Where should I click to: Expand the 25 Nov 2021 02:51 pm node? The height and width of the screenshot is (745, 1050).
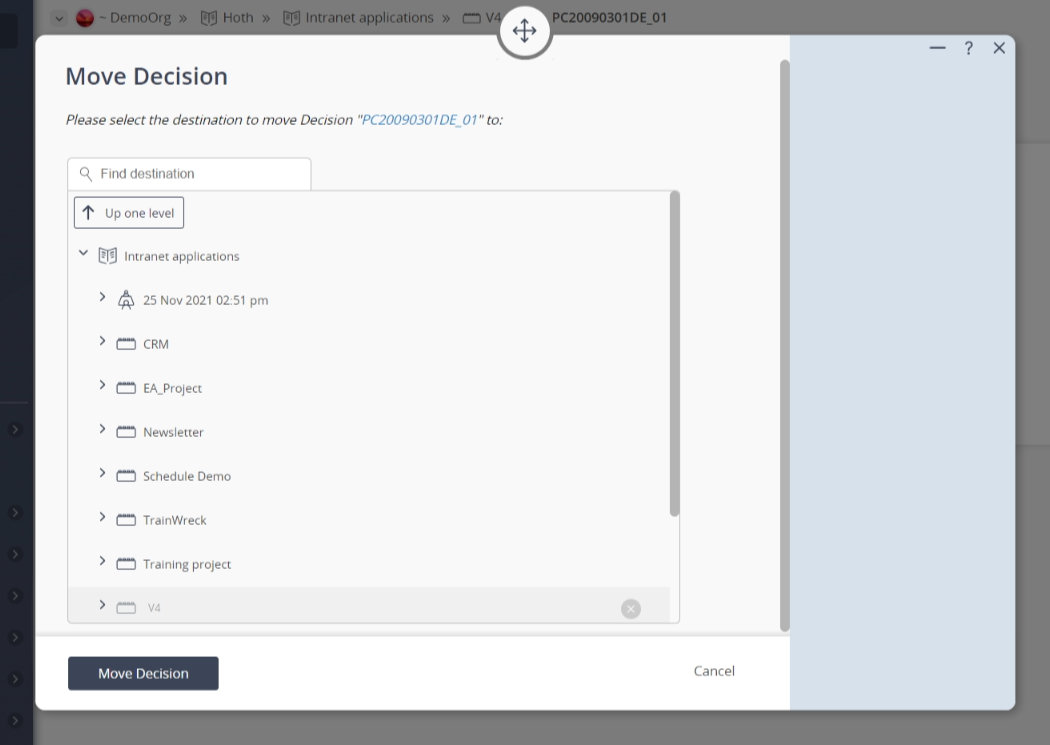click(x=102, y=297)
